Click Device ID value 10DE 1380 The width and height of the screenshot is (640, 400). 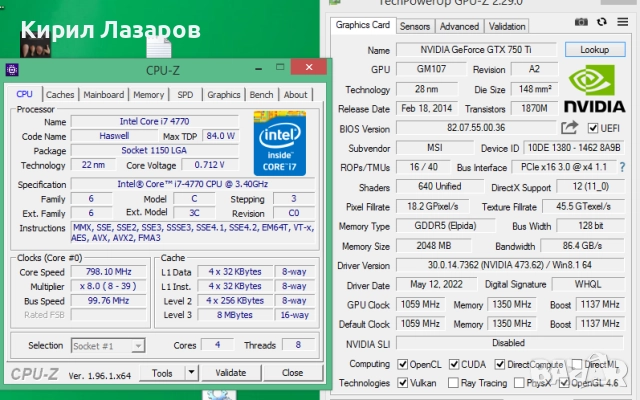pos(574,148)
